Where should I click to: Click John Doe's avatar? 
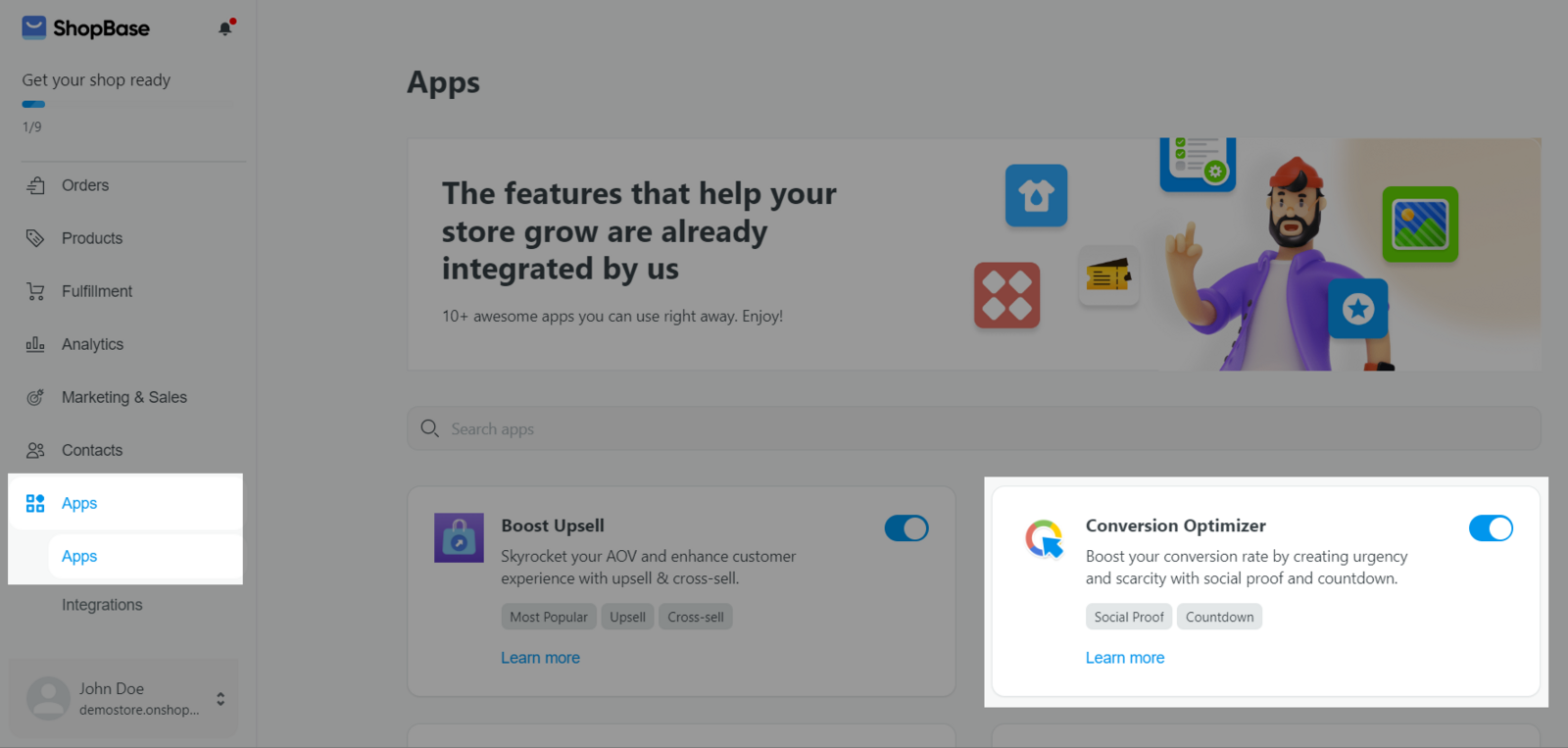pyautogui.click(x=48, y=698)
